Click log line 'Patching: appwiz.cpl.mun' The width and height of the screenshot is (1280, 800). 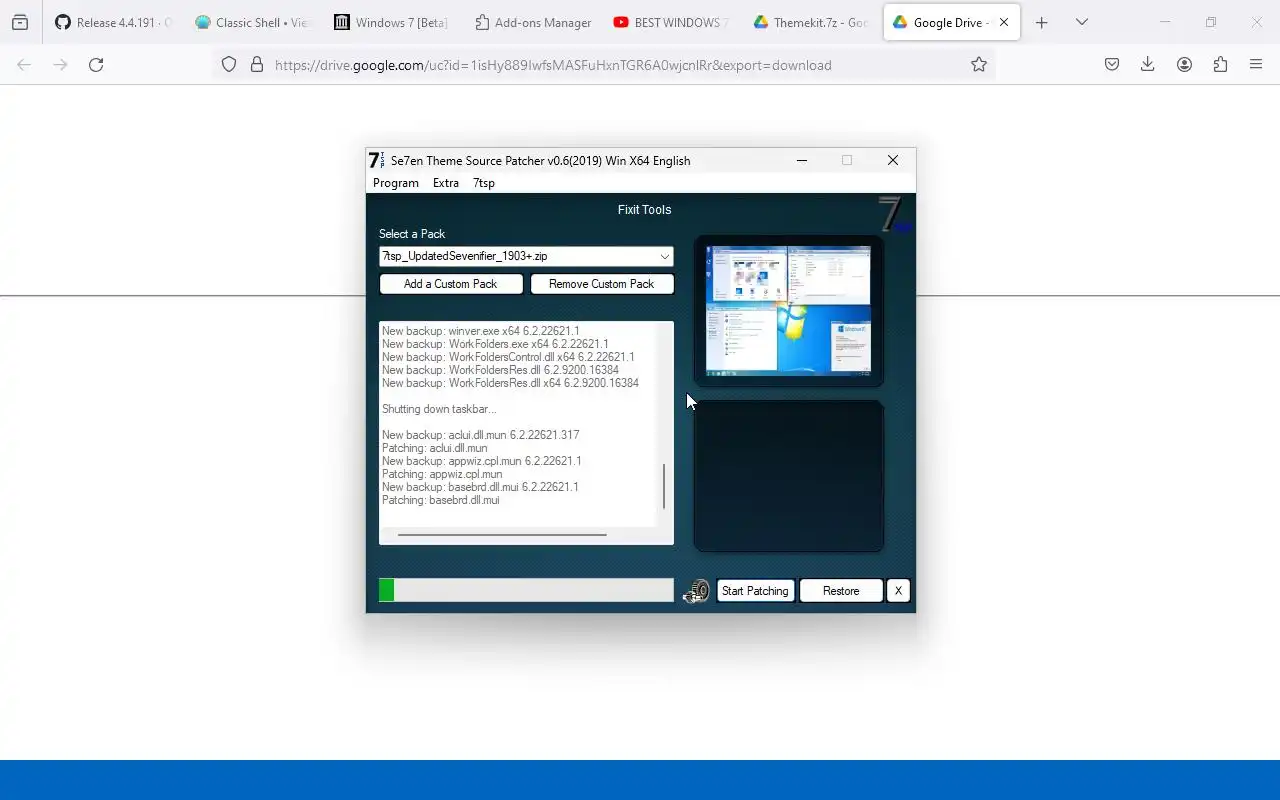442,474
